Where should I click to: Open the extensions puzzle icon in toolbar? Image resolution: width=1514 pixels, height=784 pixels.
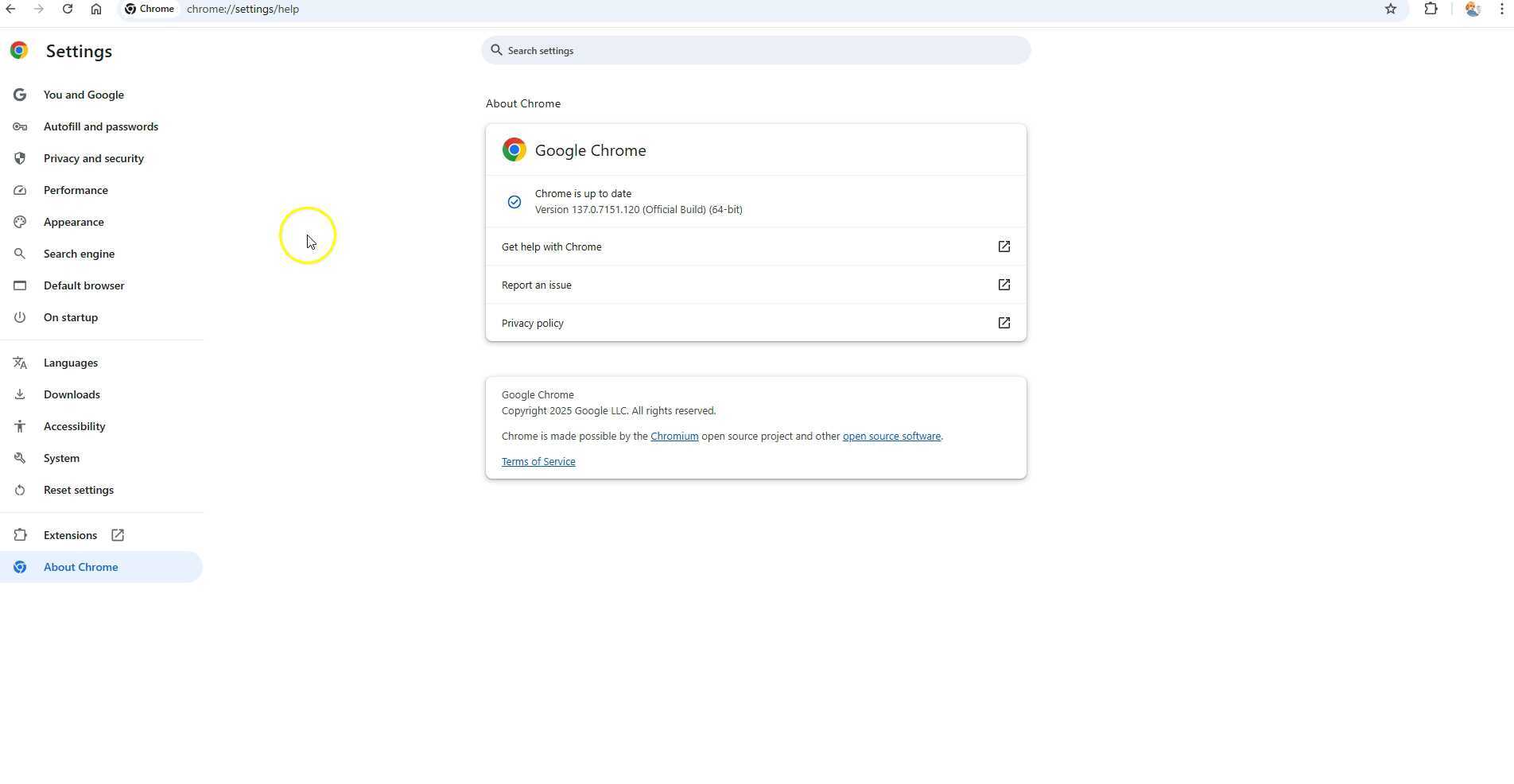pyautogui.click(x=1431, y=9)
